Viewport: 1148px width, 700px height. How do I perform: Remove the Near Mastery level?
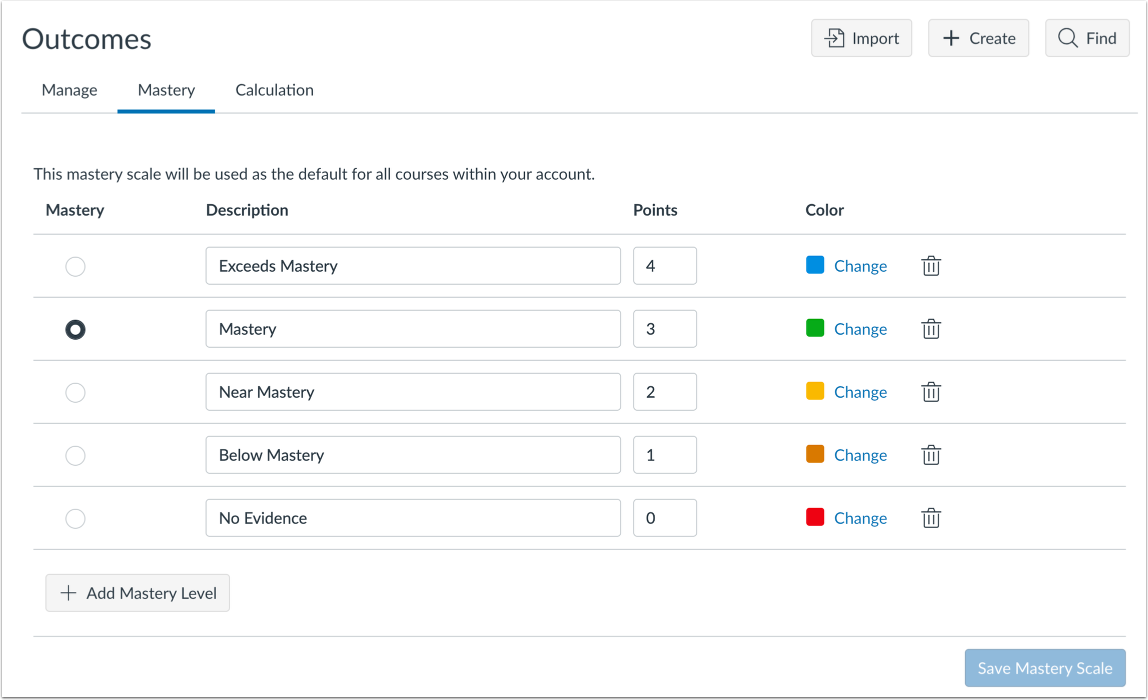931,392
